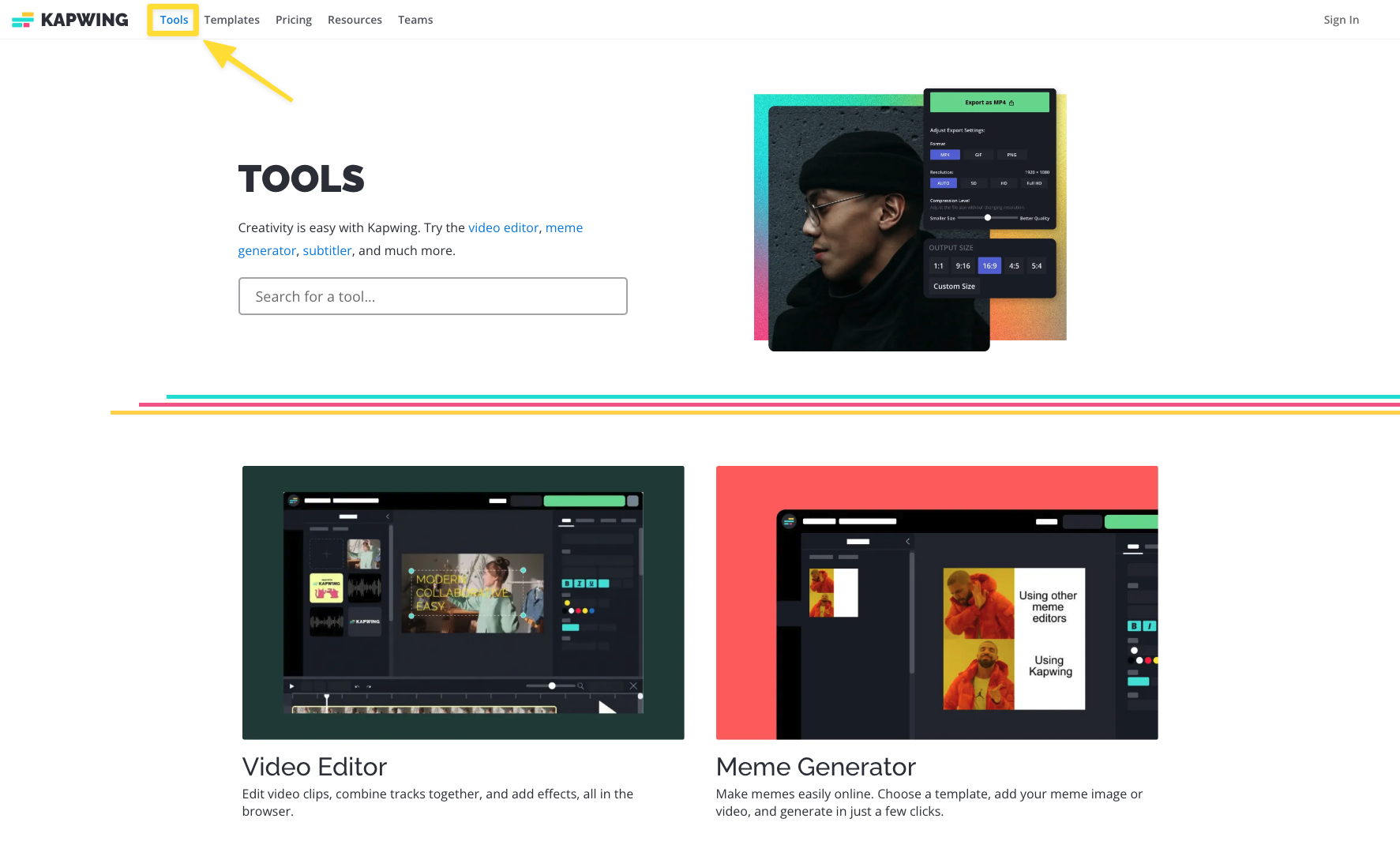Click the 'Video Editor' card title
Viewport: 1400px width, 841px height.
tap(314, 767)
